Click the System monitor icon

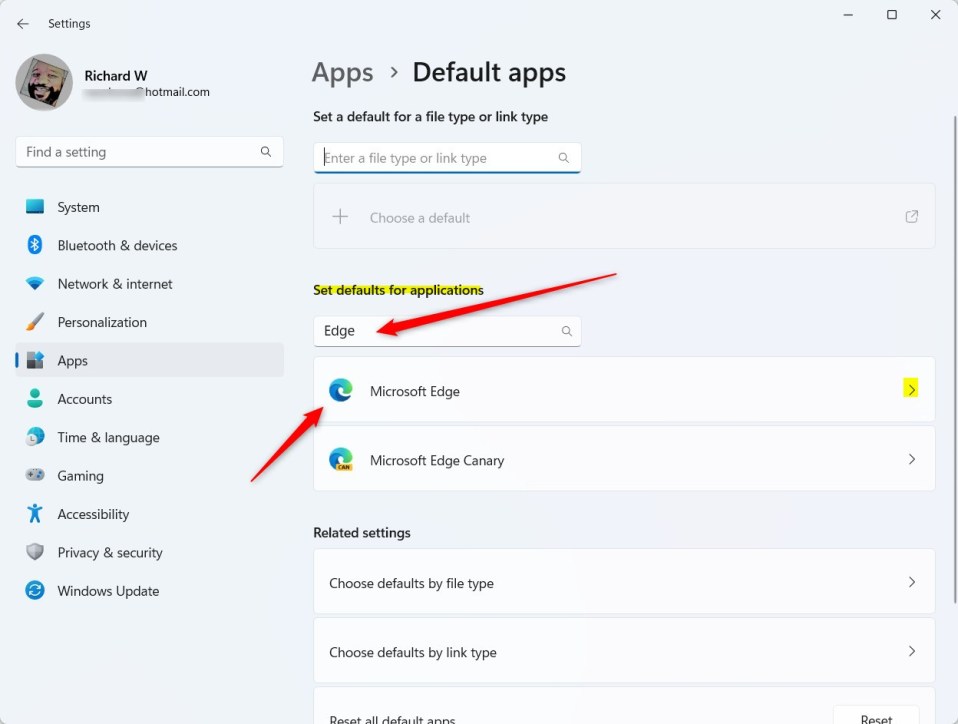point(35,207)
